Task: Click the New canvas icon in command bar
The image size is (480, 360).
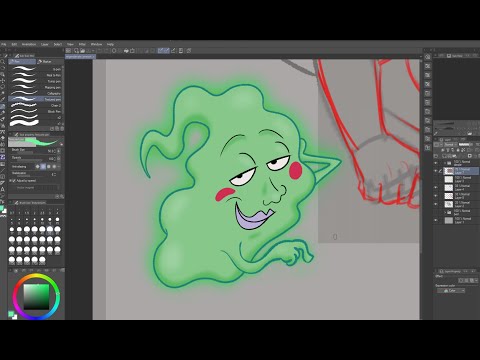Action: click(x=76, y=51)
